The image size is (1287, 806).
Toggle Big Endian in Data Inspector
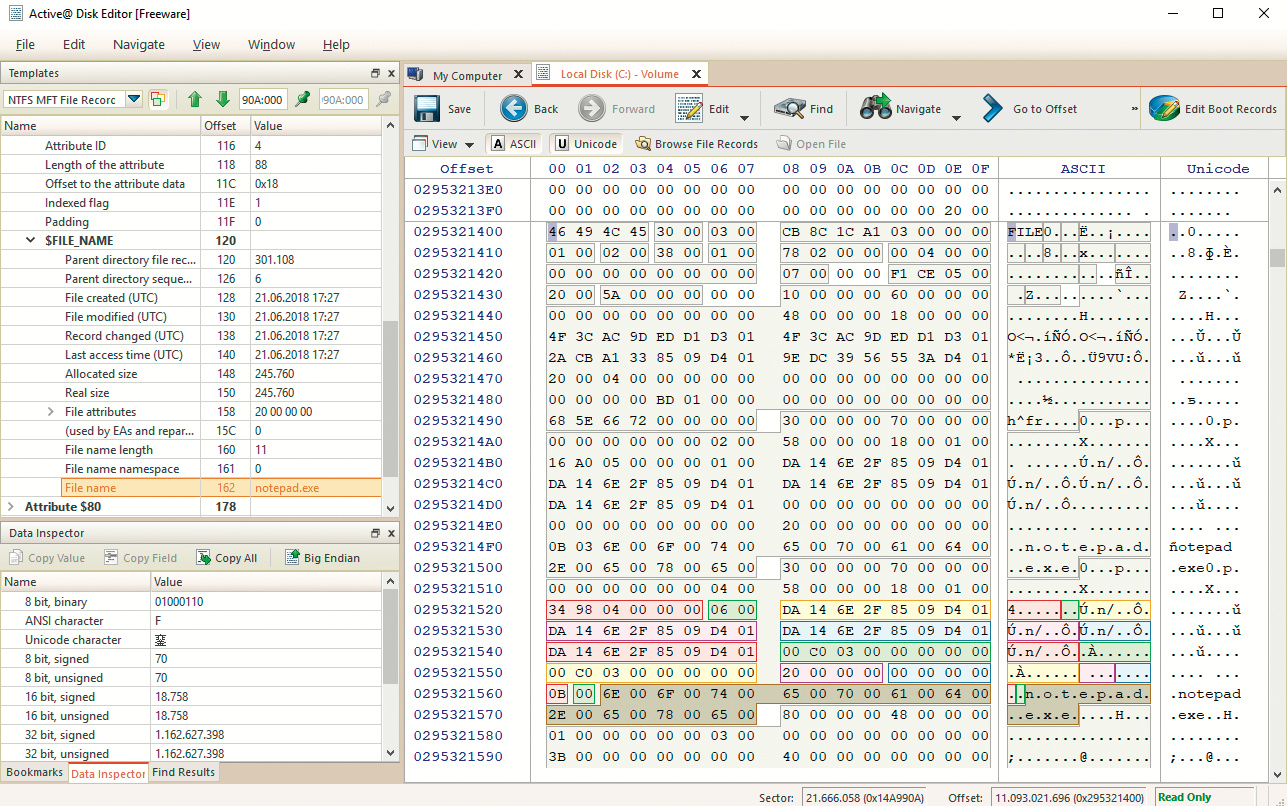click(322, 558)
